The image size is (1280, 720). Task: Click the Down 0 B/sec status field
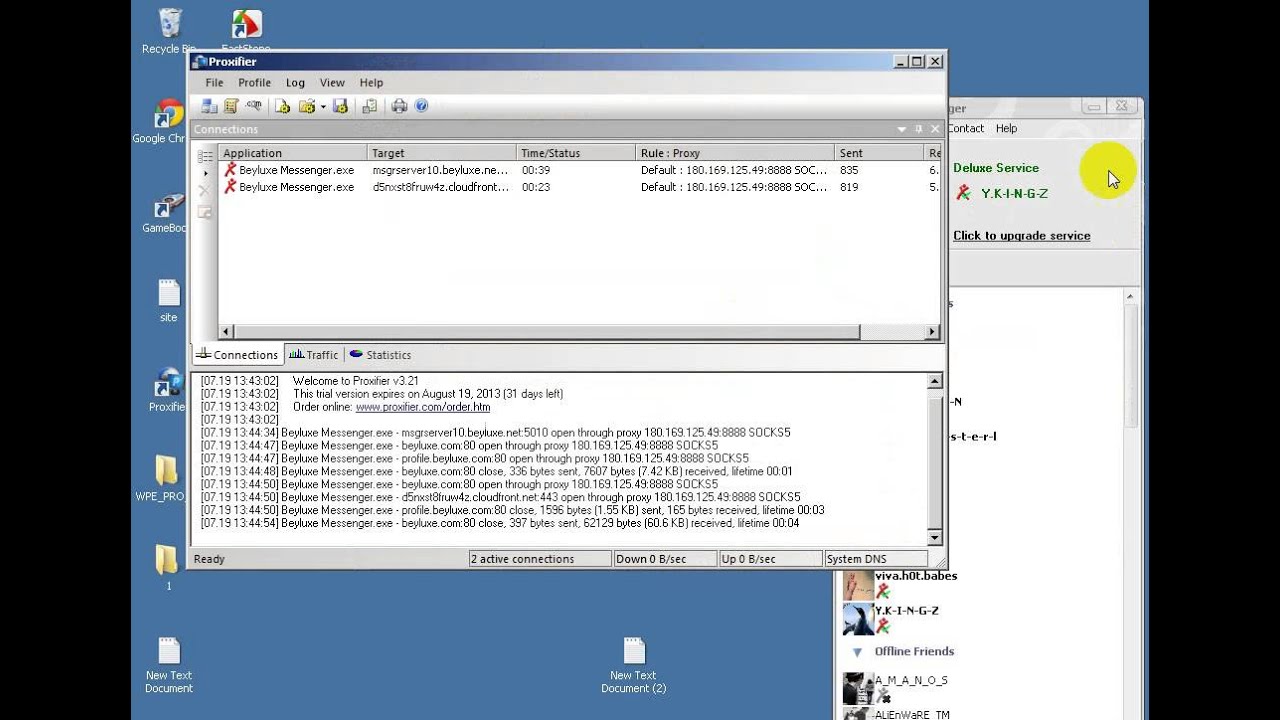[x=665, y=559]
